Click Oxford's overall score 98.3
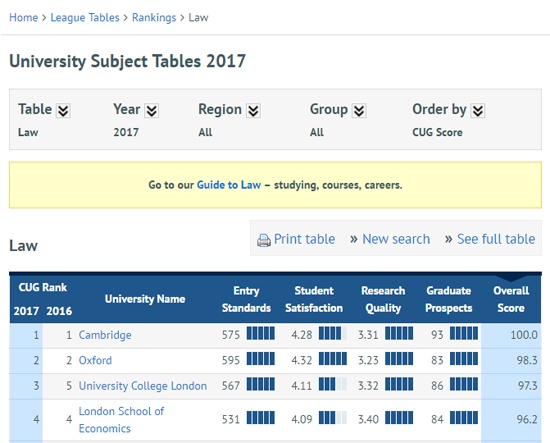550x443 pixels. tap(527, 360)
